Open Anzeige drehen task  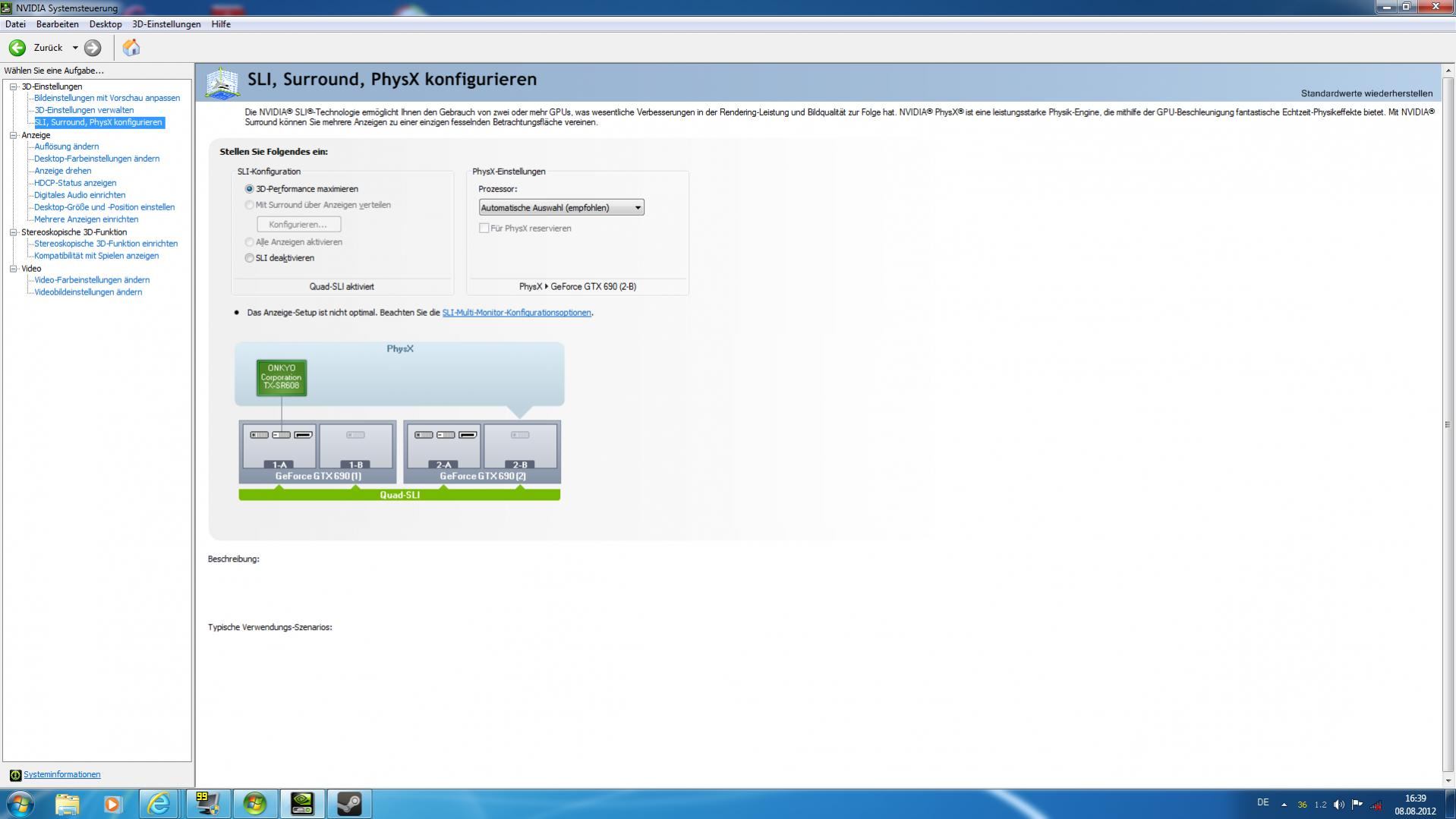click(62, 171)
